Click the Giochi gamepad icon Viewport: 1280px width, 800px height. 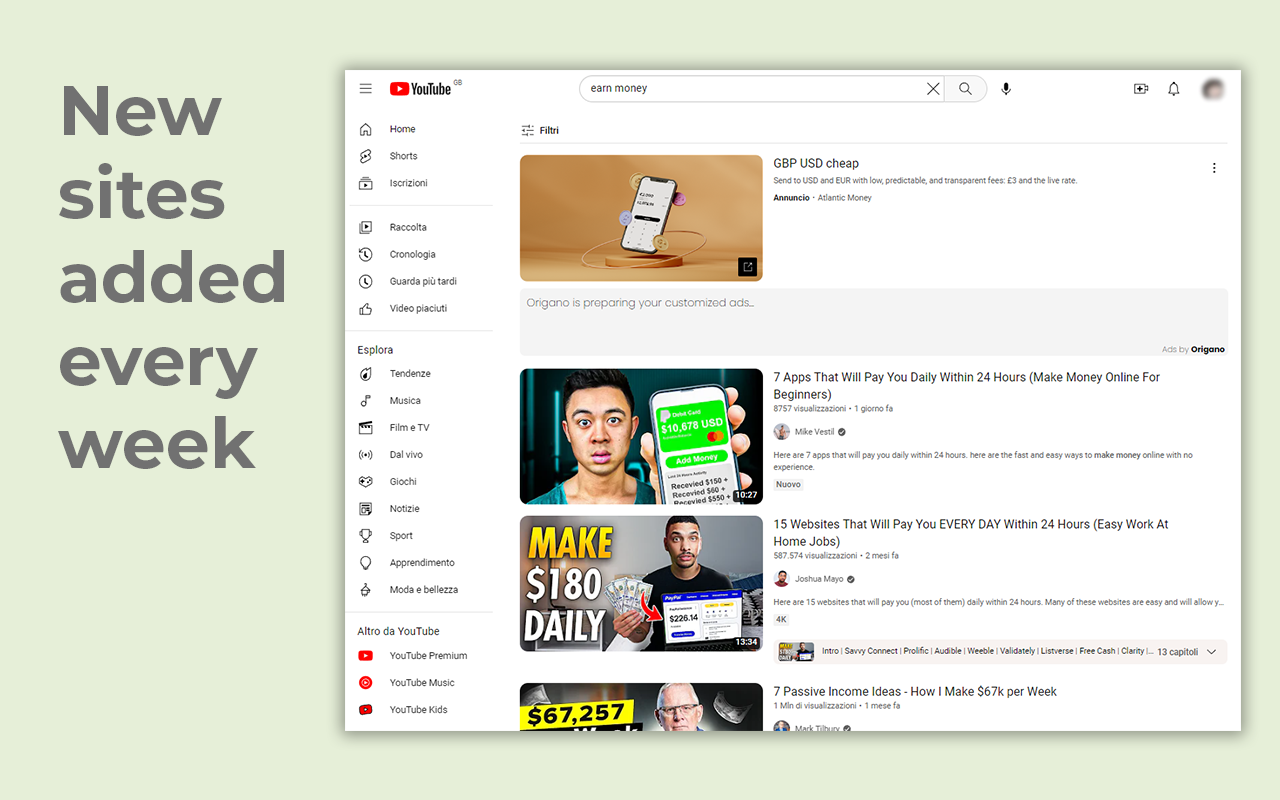[x=366, y=482]
